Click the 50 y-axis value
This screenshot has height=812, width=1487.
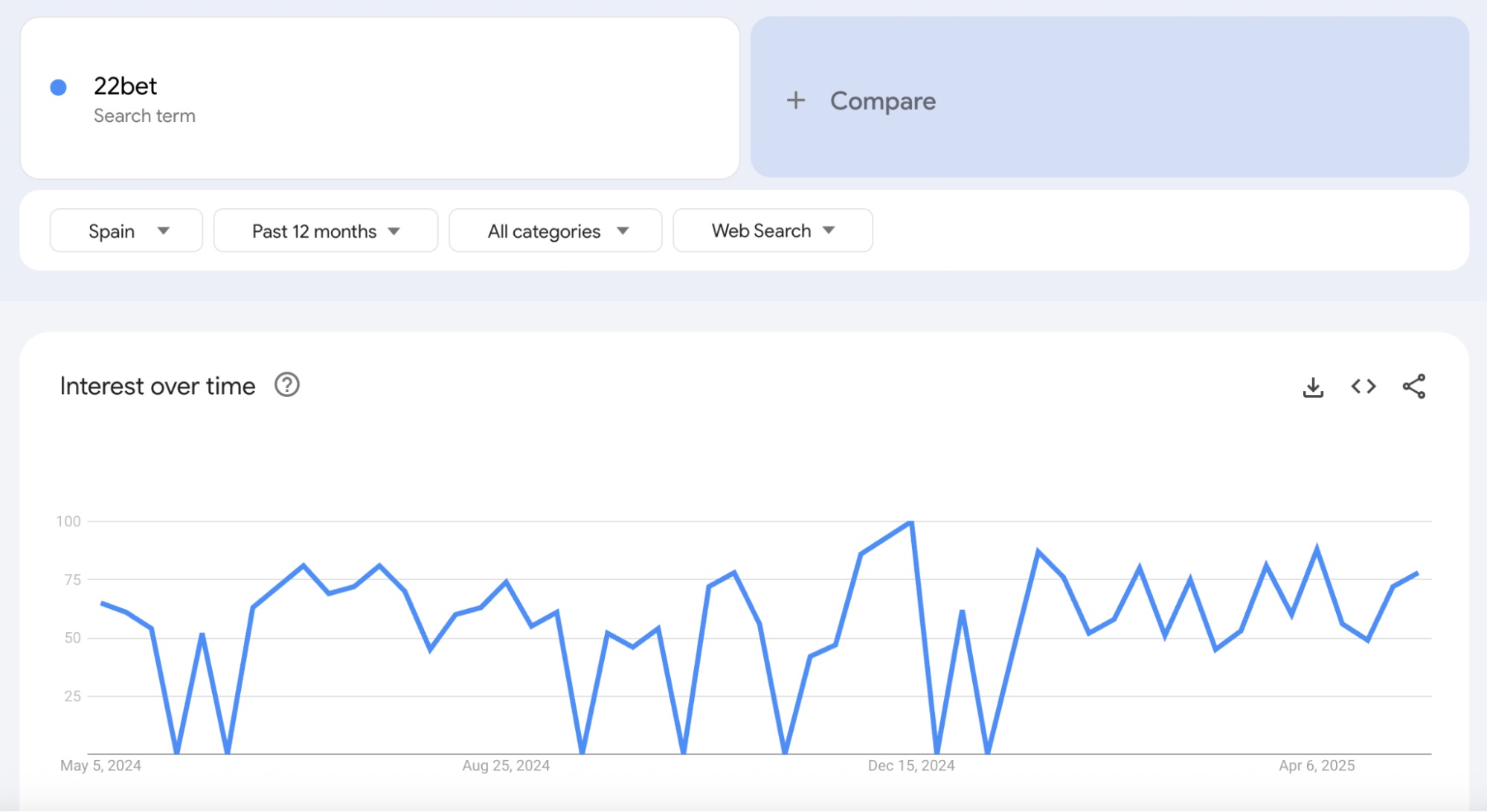tap(72, 637)
